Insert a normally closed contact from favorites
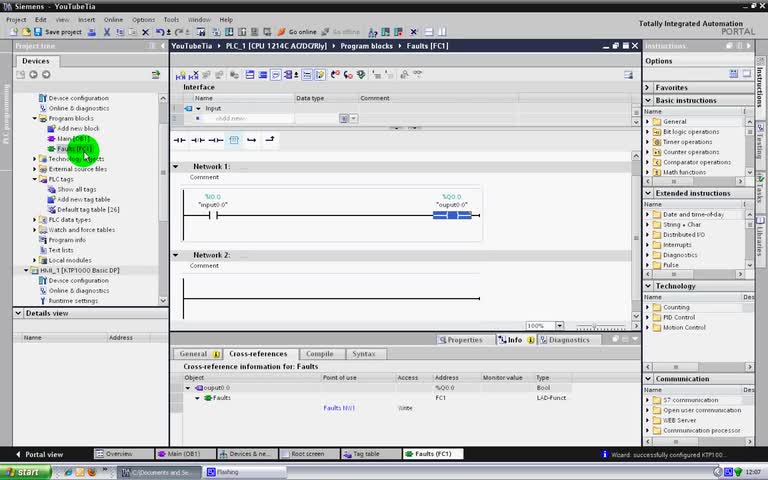The width and height of the screenshot is (768, 480). 198,140
